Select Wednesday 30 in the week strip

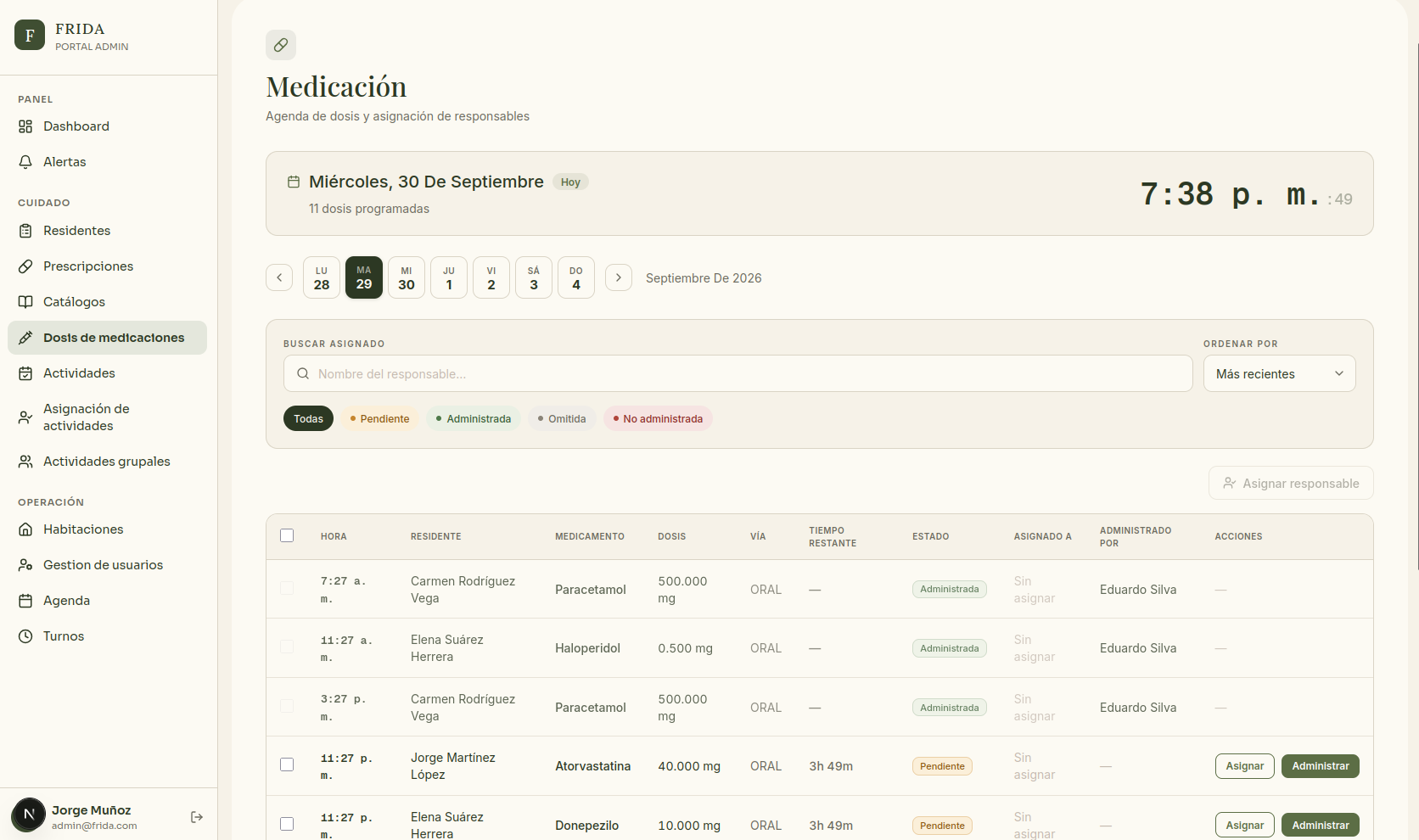[407, 277]
